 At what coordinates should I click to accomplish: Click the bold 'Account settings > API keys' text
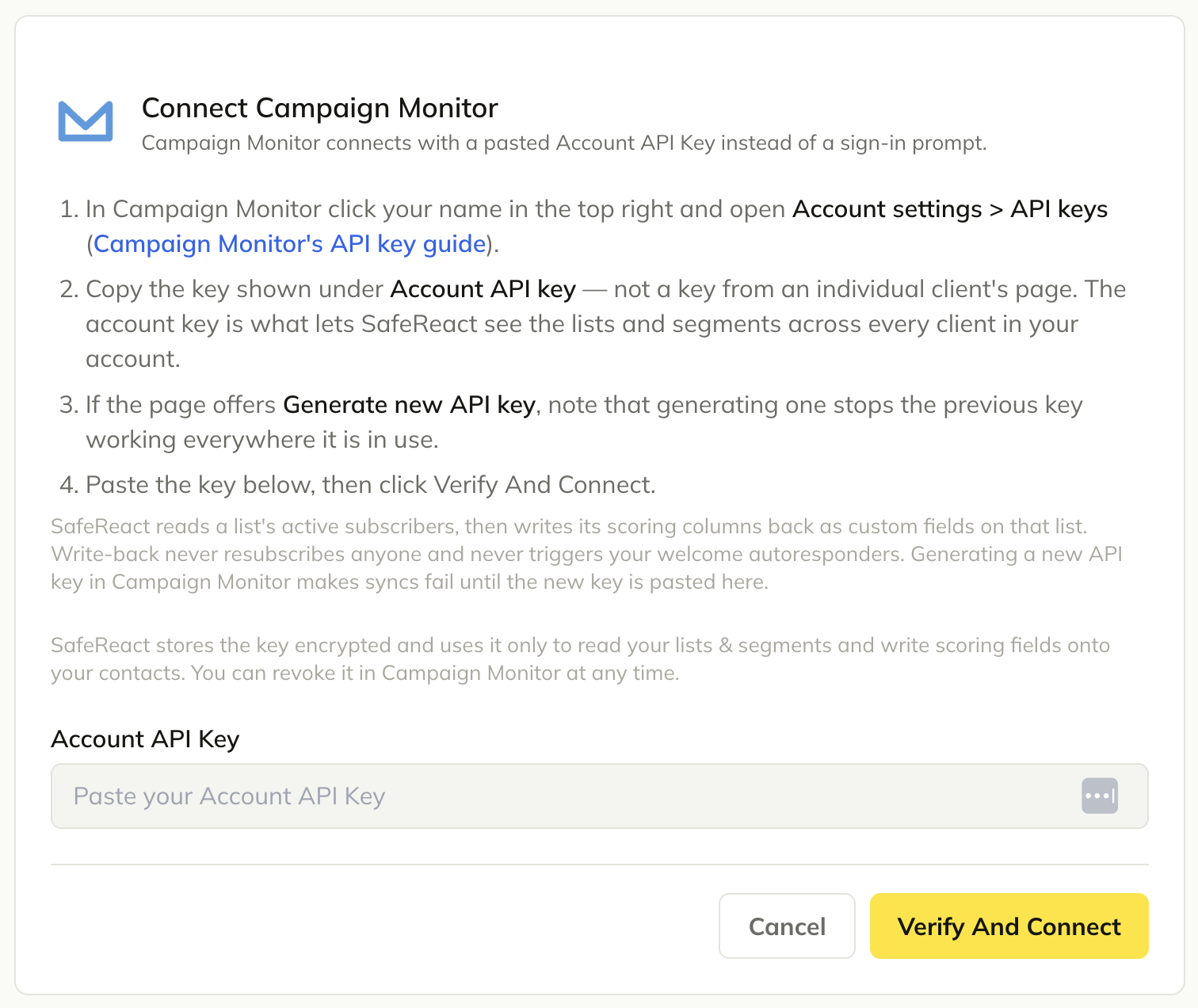950,209
